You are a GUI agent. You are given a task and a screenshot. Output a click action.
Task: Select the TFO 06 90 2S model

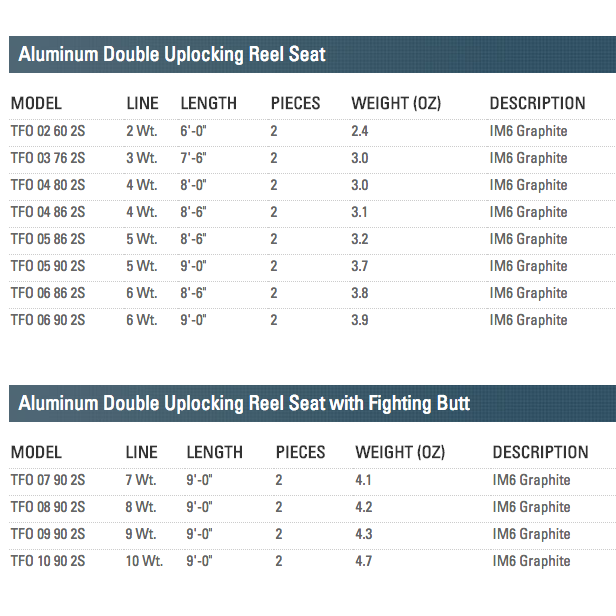coord(47,320)
